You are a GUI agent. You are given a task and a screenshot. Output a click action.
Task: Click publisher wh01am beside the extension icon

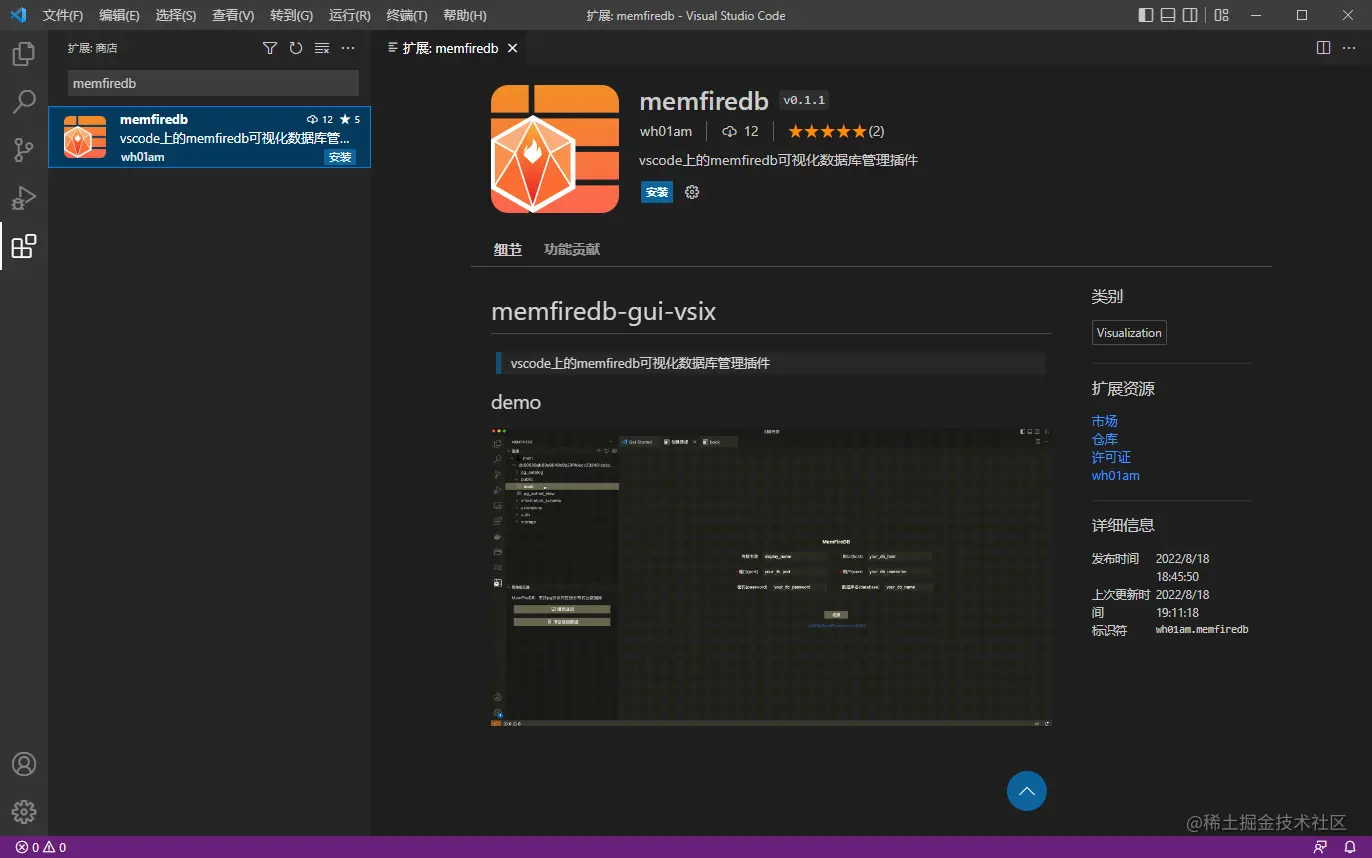pos(666,131)
